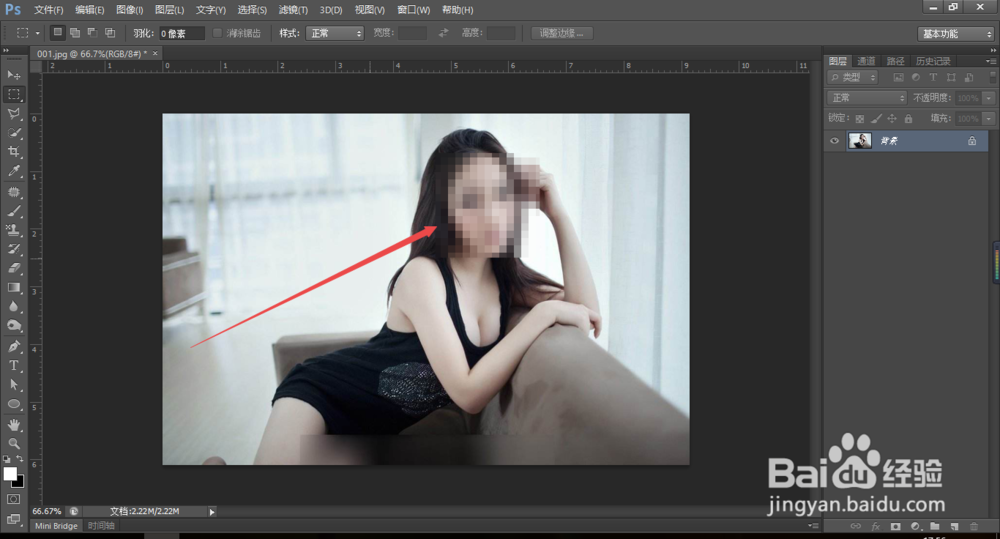Select the Crop tool

click(13, 152)
